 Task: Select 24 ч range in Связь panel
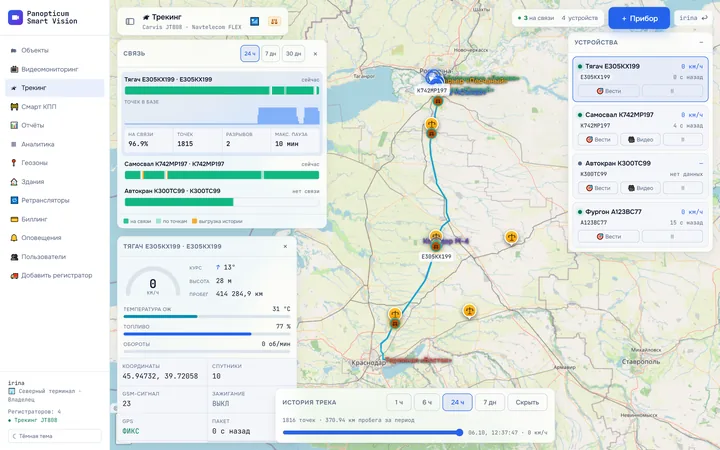tap(250, 54)
